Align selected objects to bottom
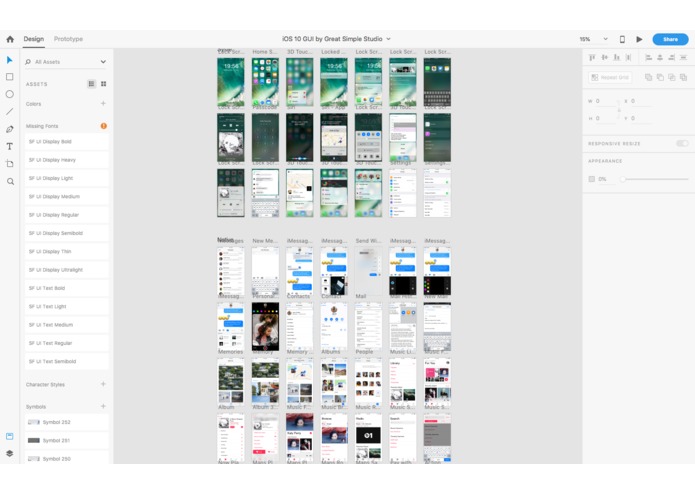Image resolution: width=695 pixels, height=494 pixels. pyautogui.click(x=616, y=58)
